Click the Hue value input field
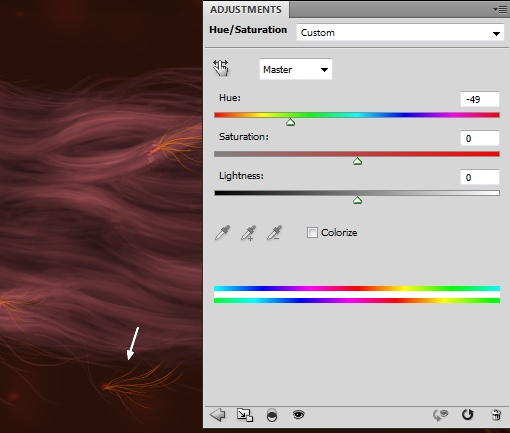Viewport: 510px width, 433px height. pos(480,99)
